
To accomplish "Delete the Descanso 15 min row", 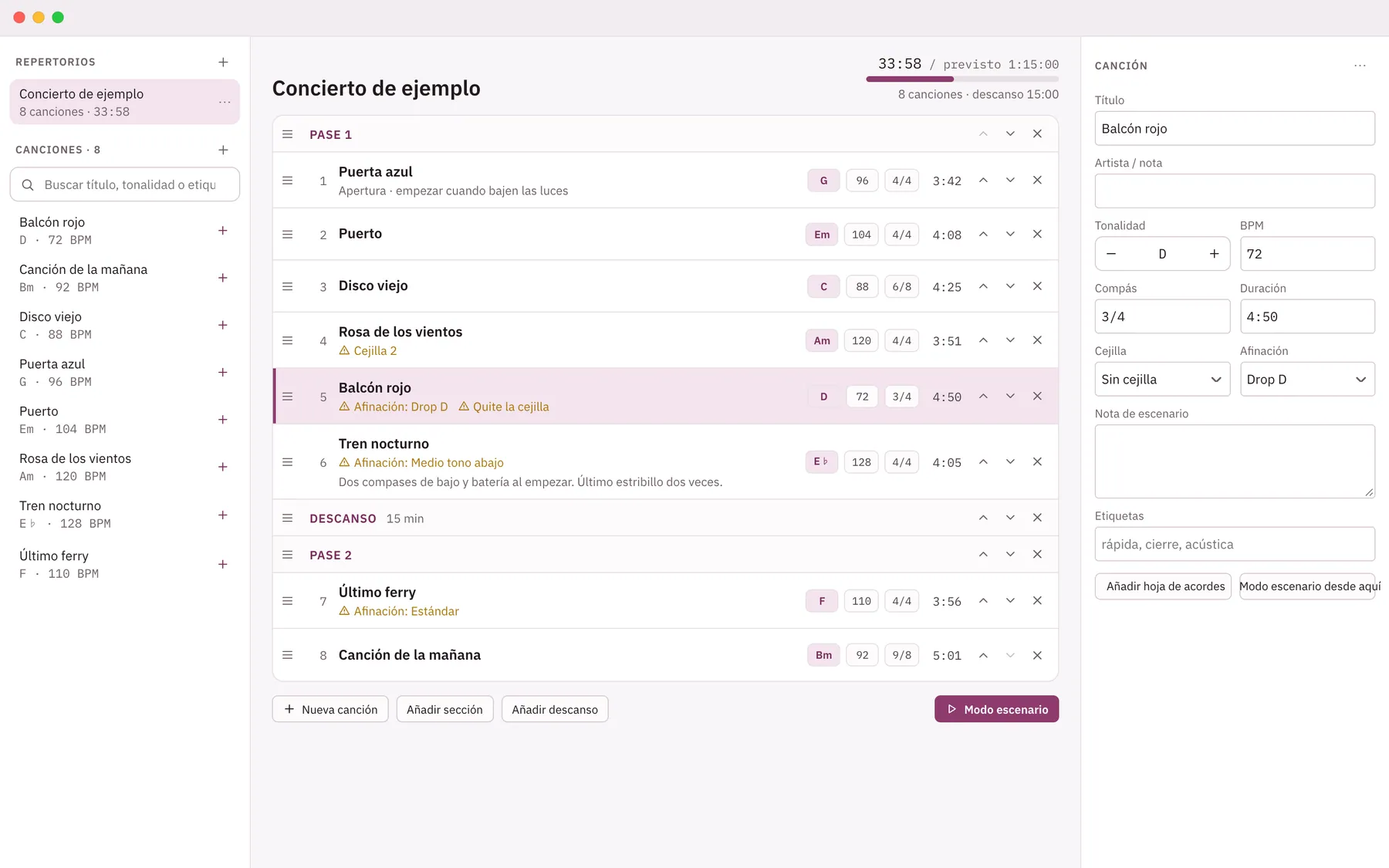I will point(1037,518).
